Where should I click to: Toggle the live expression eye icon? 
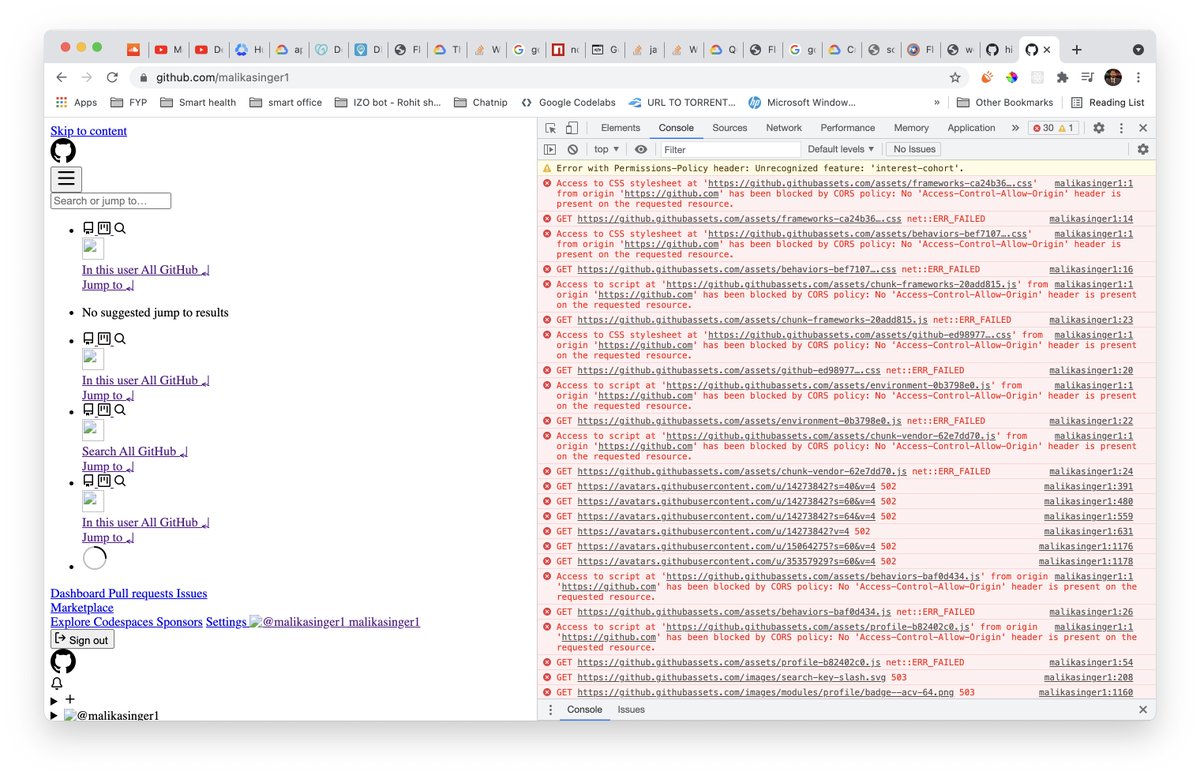[641, 149]
